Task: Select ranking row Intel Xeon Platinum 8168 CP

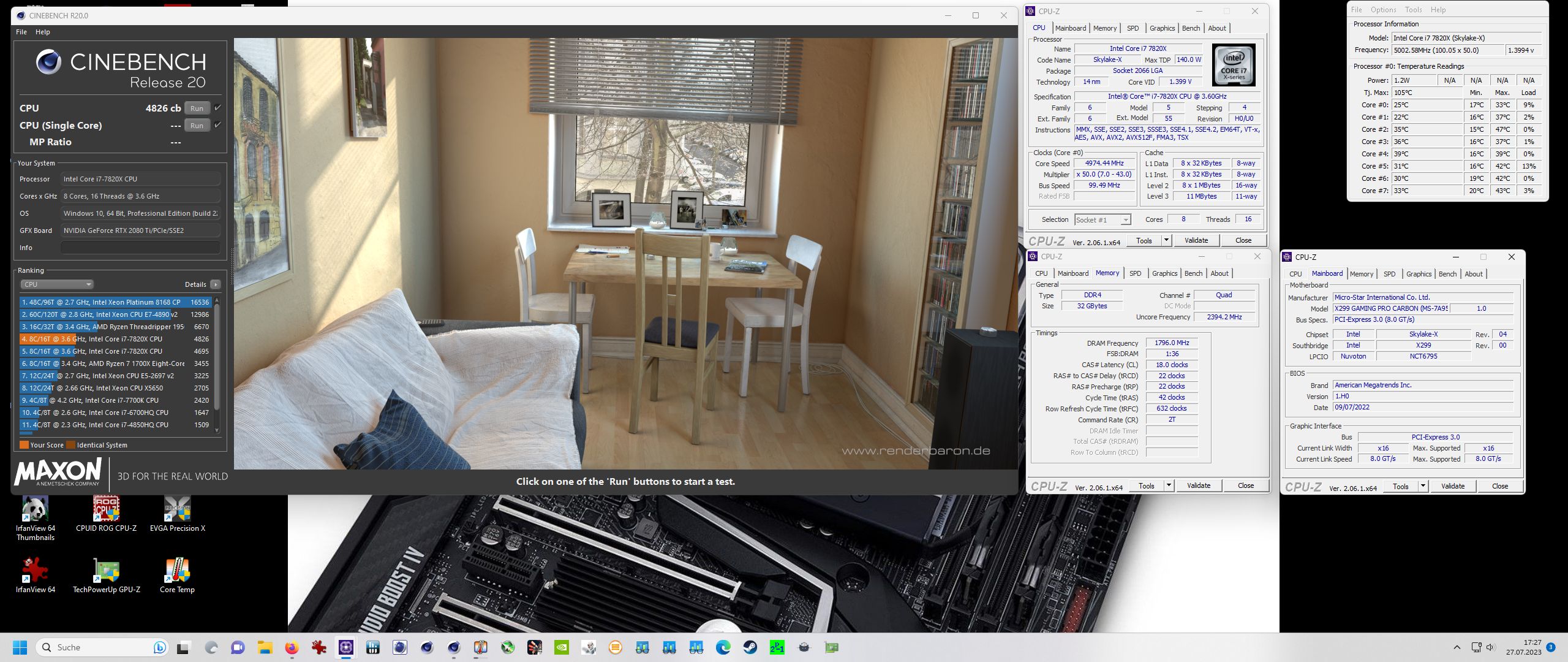Action: tap(116, 302)
